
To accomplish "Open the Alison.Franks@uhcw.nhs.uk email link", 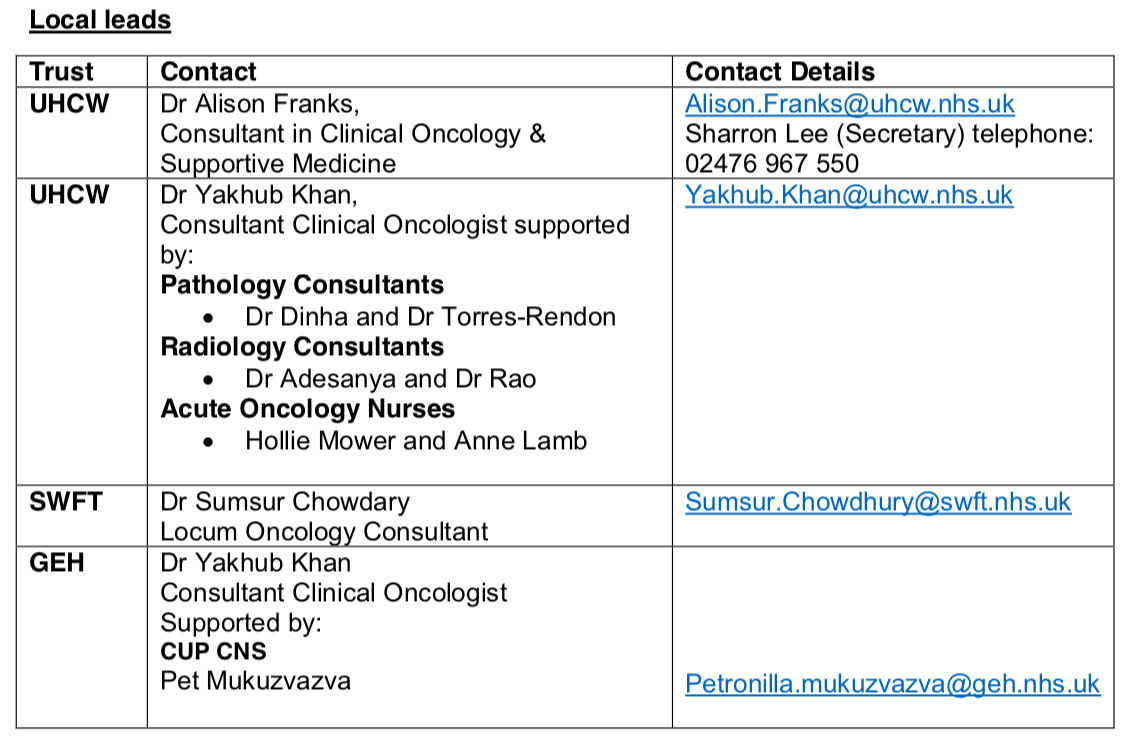I will [x=849, y=103].
